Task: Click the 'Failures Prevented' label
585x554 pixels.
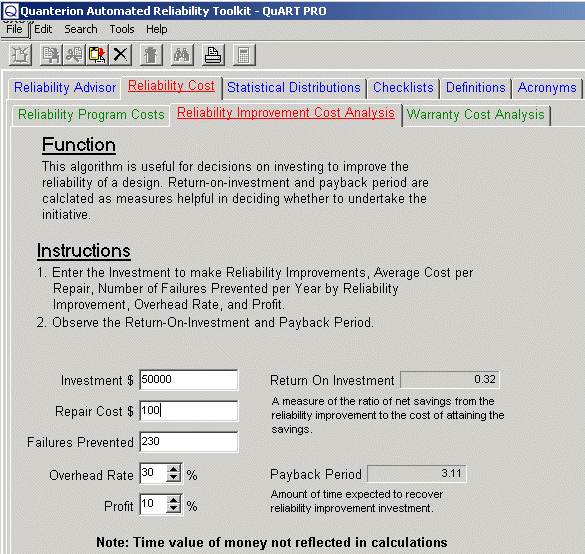Action: tap(80, 442)
